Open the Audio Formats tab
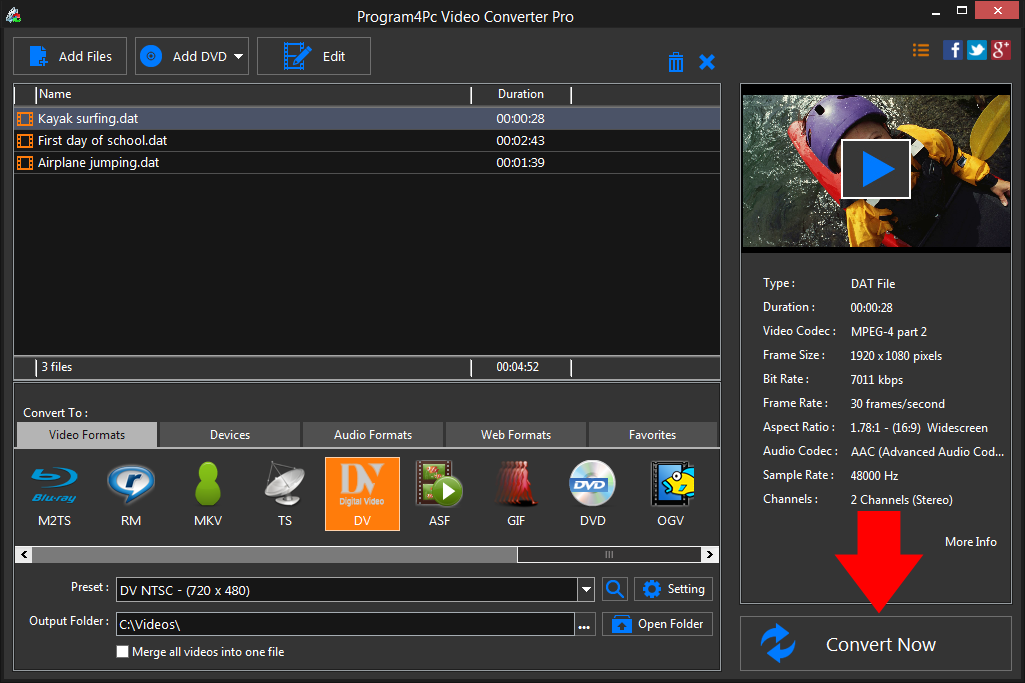The width and height of the screenshot is (1025, 683). click(373, 435)
